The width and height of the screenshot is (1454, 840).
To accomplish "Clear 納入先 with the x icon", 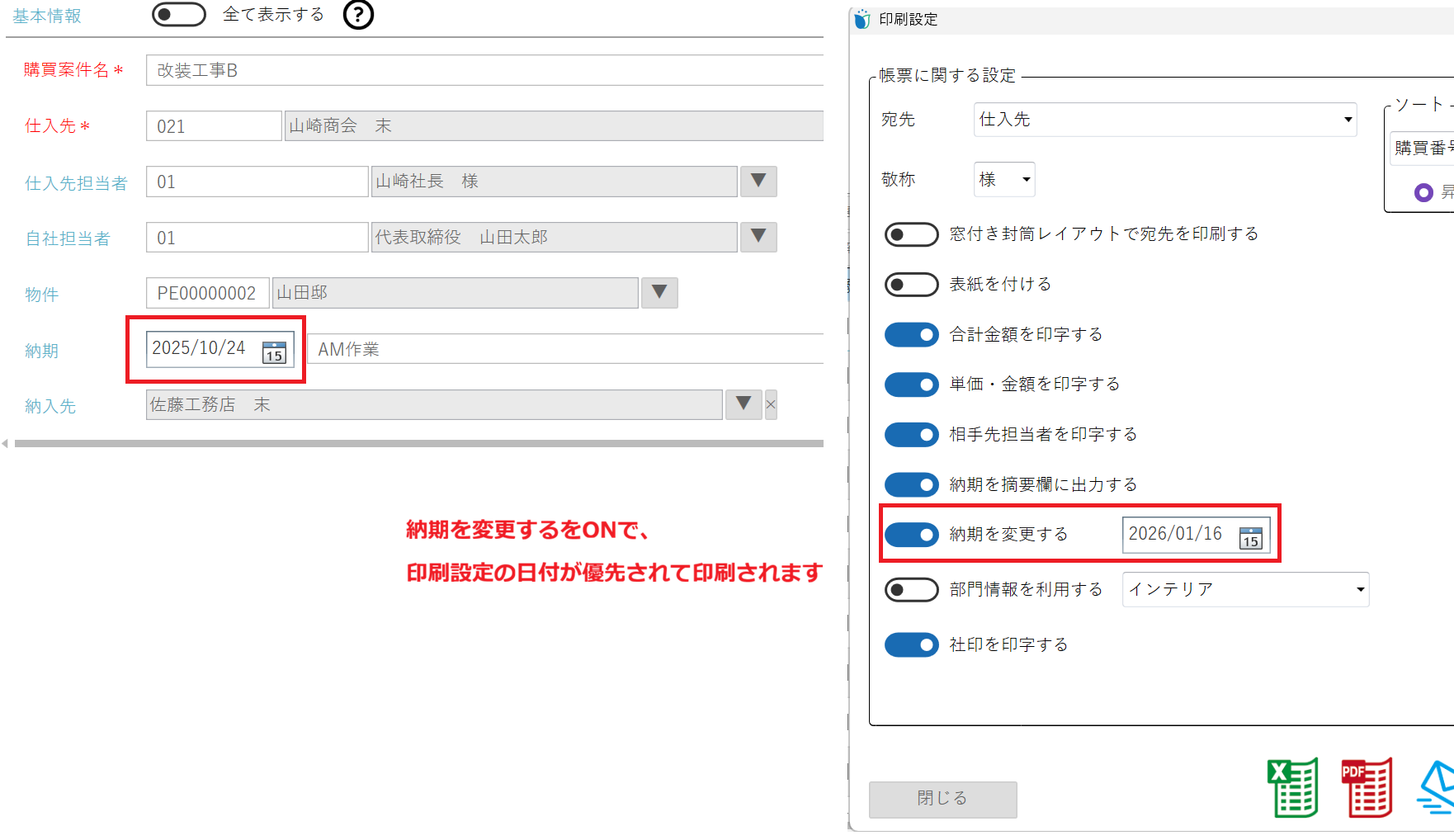I will [771, 404].
